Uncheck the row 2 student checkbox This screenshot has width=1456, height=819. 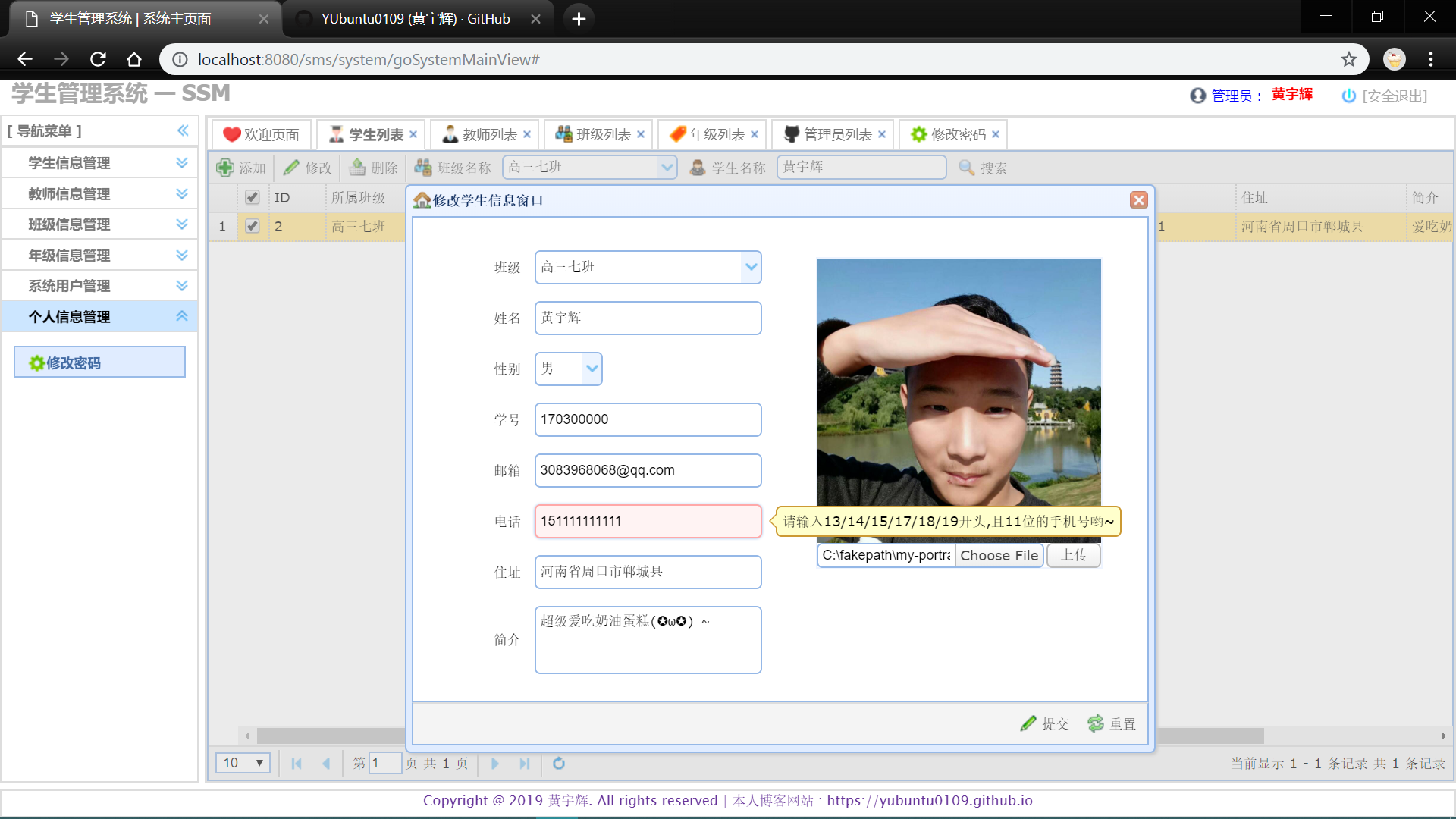253,226
